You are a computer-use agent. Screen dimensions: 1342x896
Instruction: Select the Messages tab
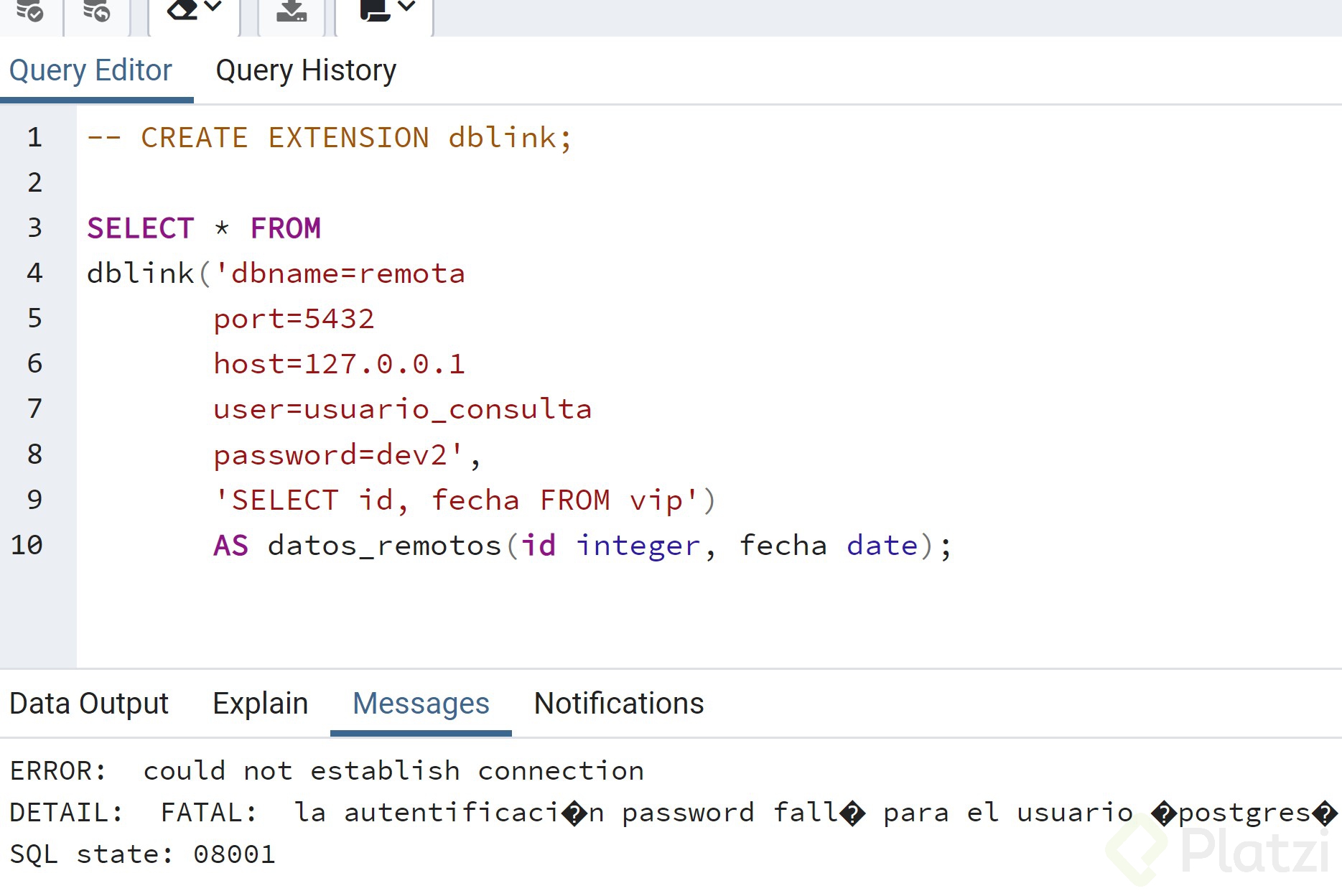[x=421, y=704]
